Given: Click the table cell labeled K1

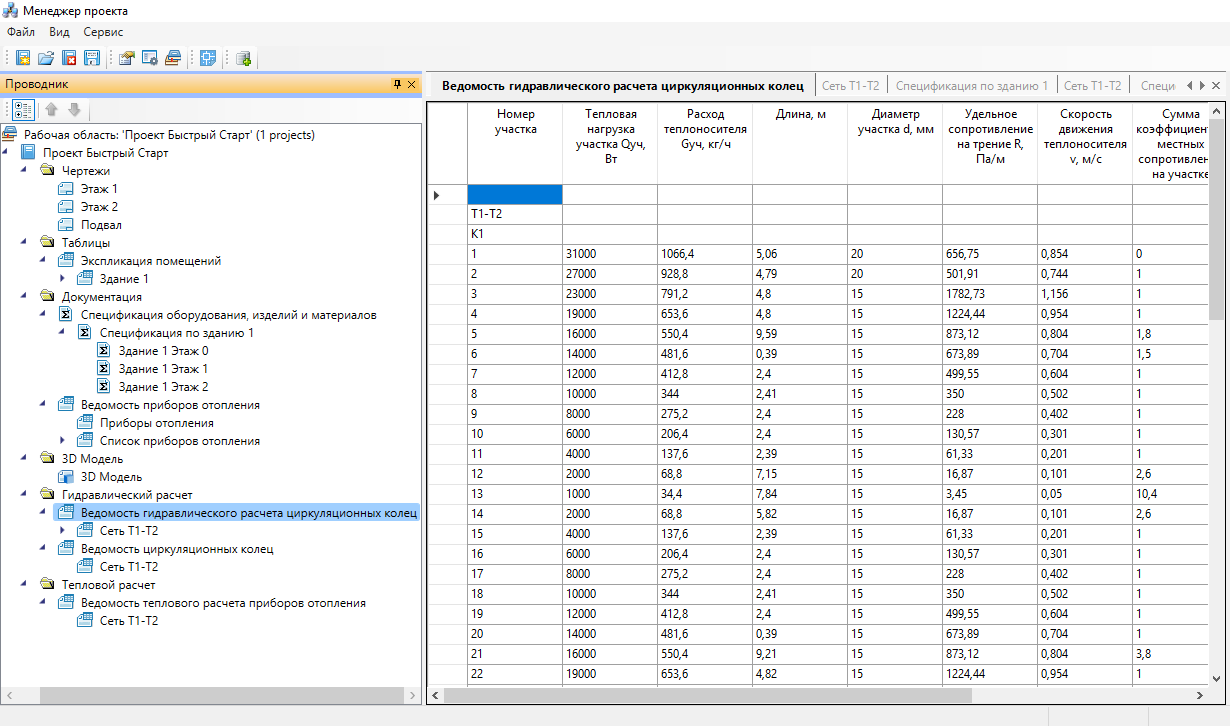Looking at the screenshot, I should coord(515,234).
